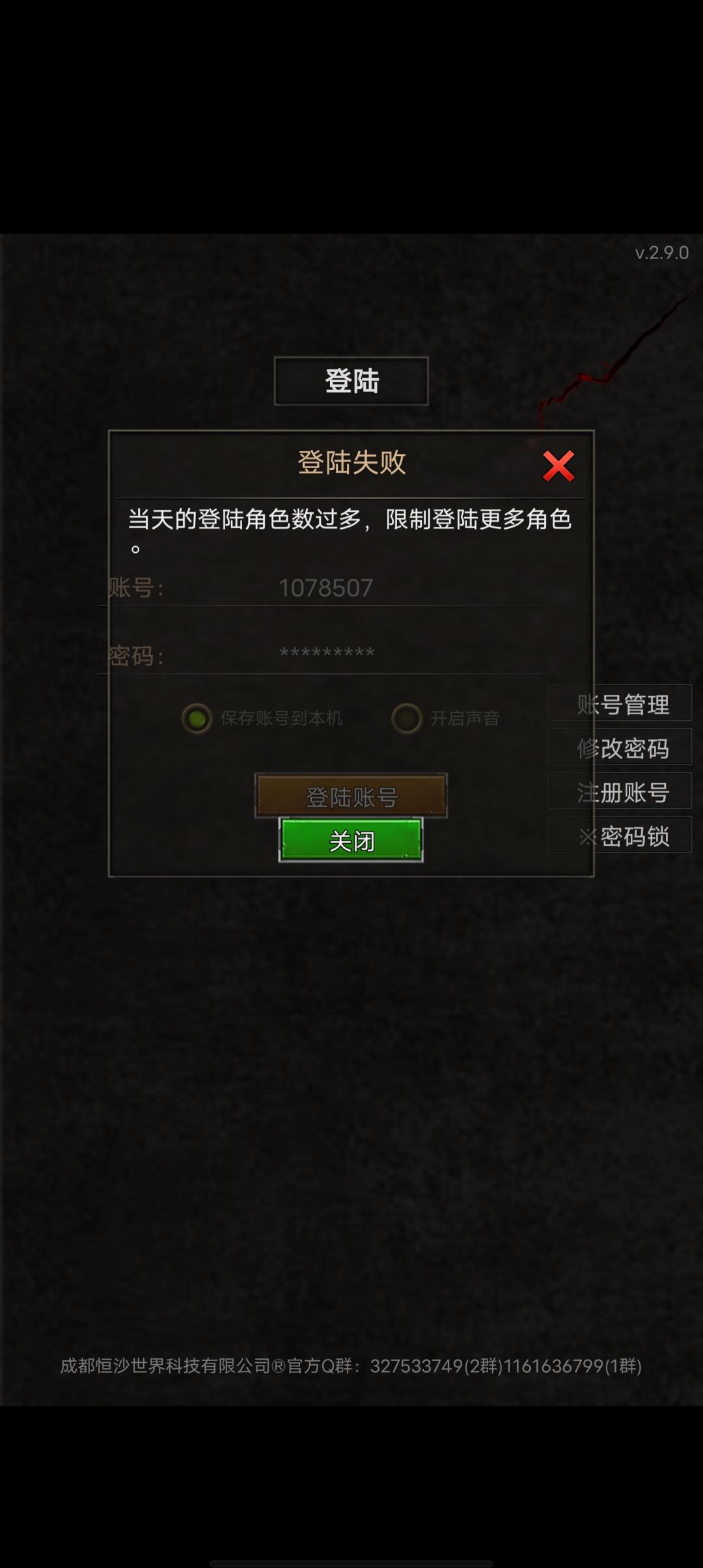This screenshot has height=1568, width=703.
Task: Enable the 开启声音 sound radio circle
Action: [x=407, y=718]
